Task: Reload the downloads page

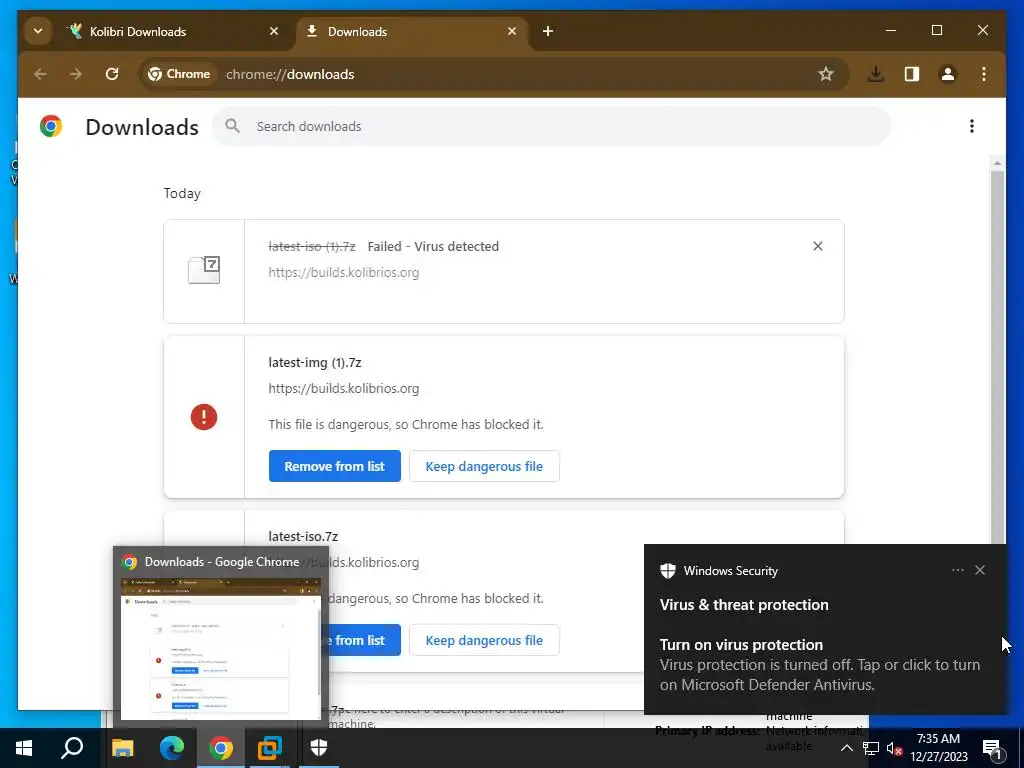Action: (112, 74)
